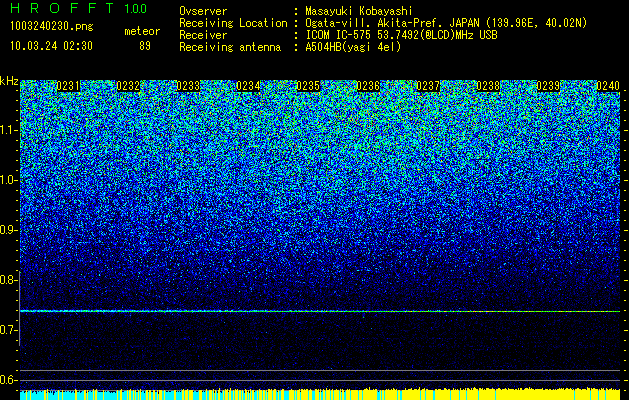The height and width of the screenshot is (400, 629).
Task: Click the bright green carrier signal line
Action: (x=320, y=311)
